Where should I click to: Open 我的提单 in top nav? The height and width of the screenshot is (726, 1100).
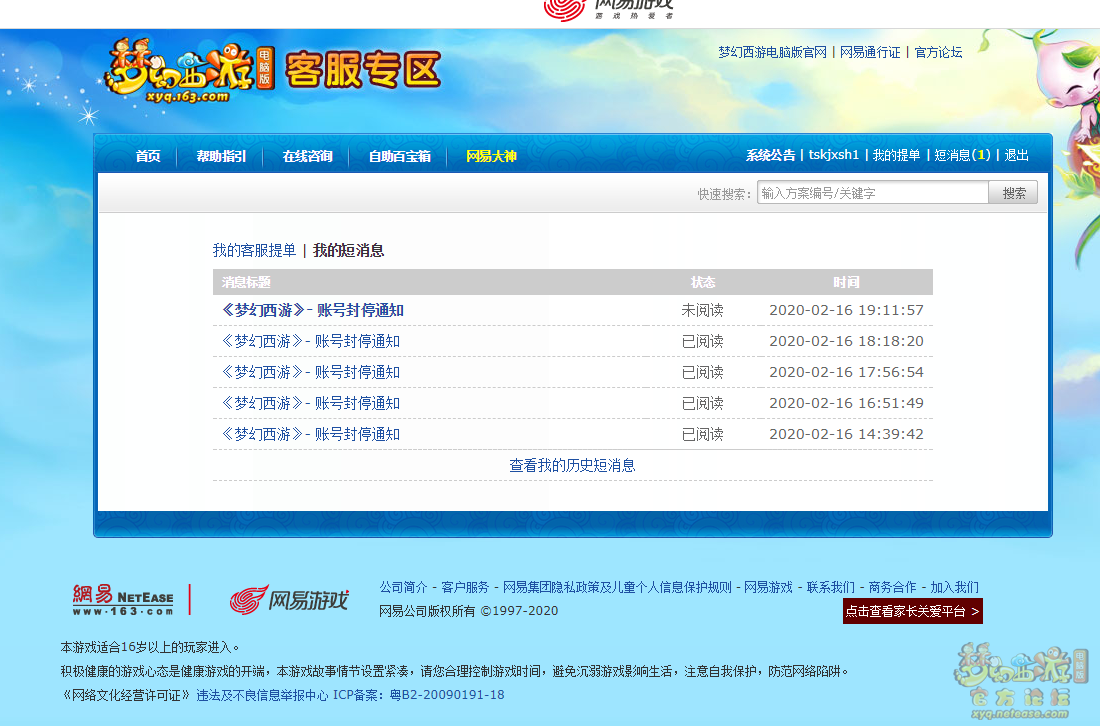(x=896, y=155)
